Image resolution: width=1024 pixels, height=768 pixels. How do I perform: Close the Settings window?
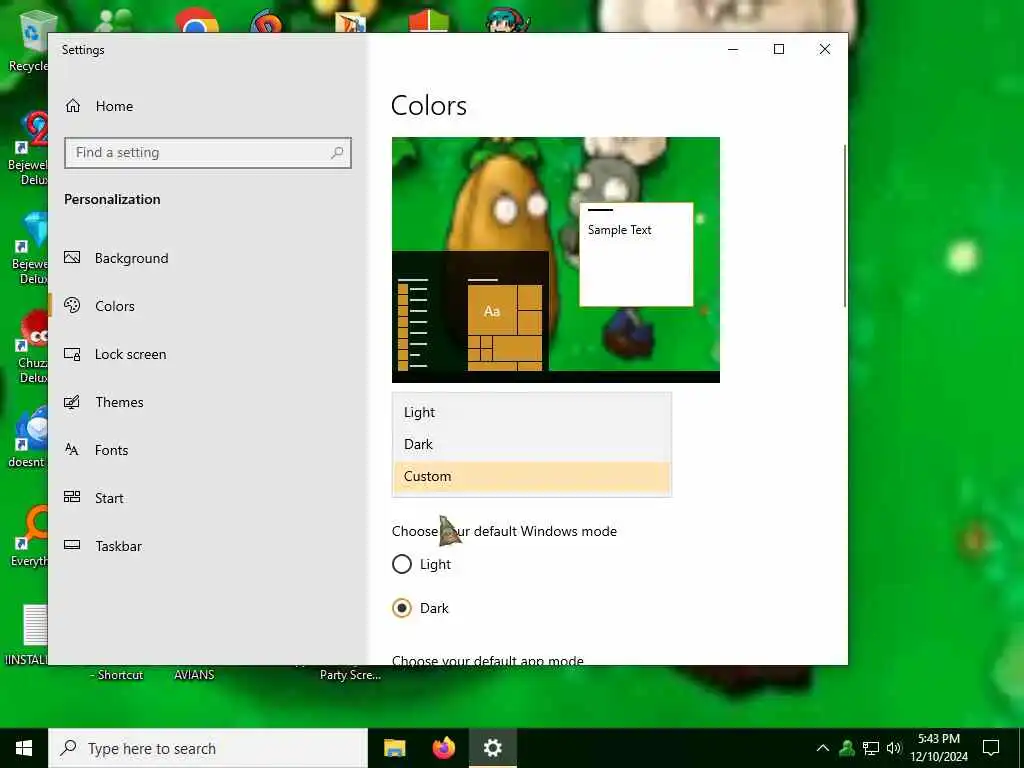click(825, 49)
